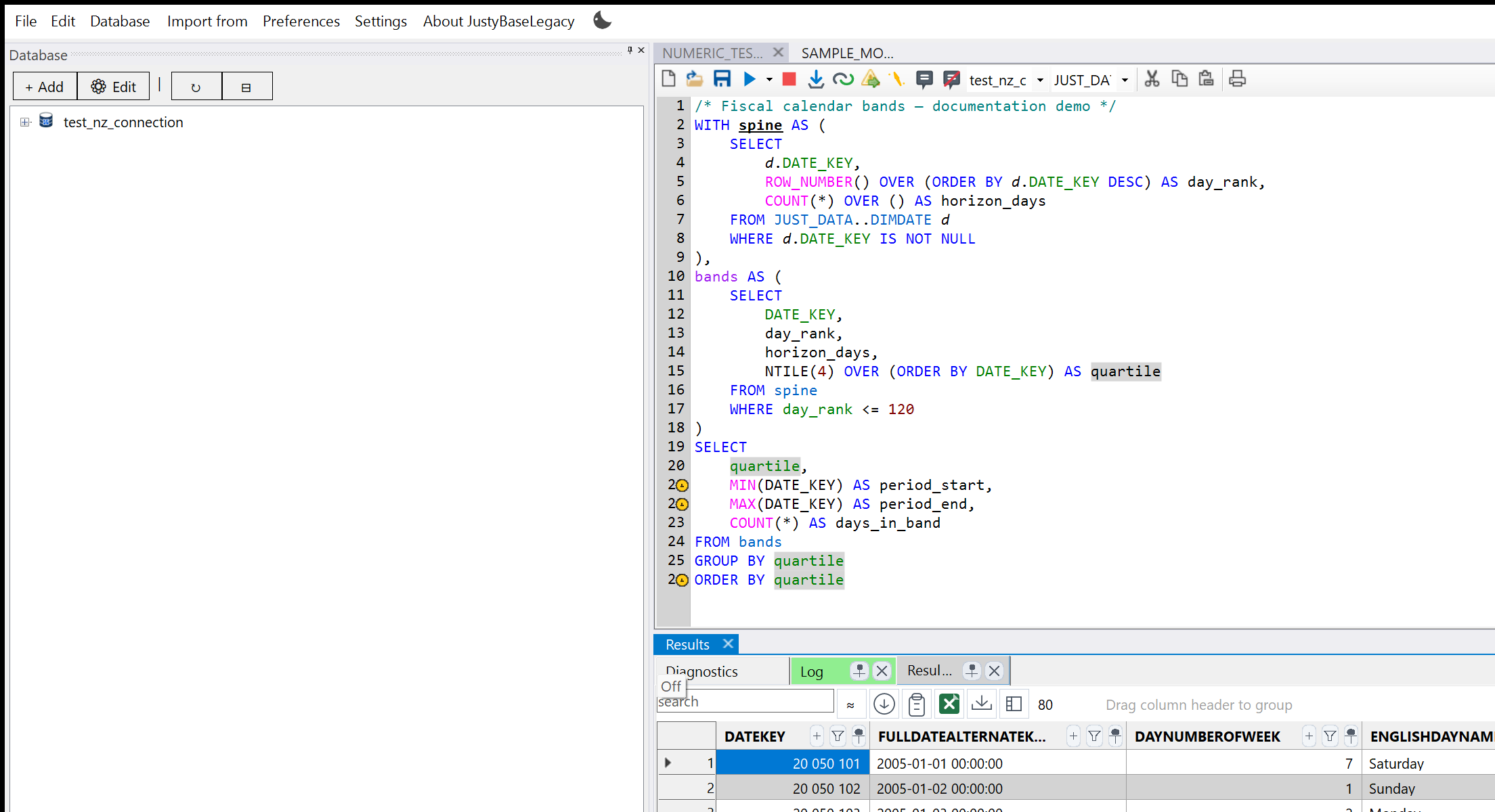Click the New file icon in editor toolbar

[668, 79]
